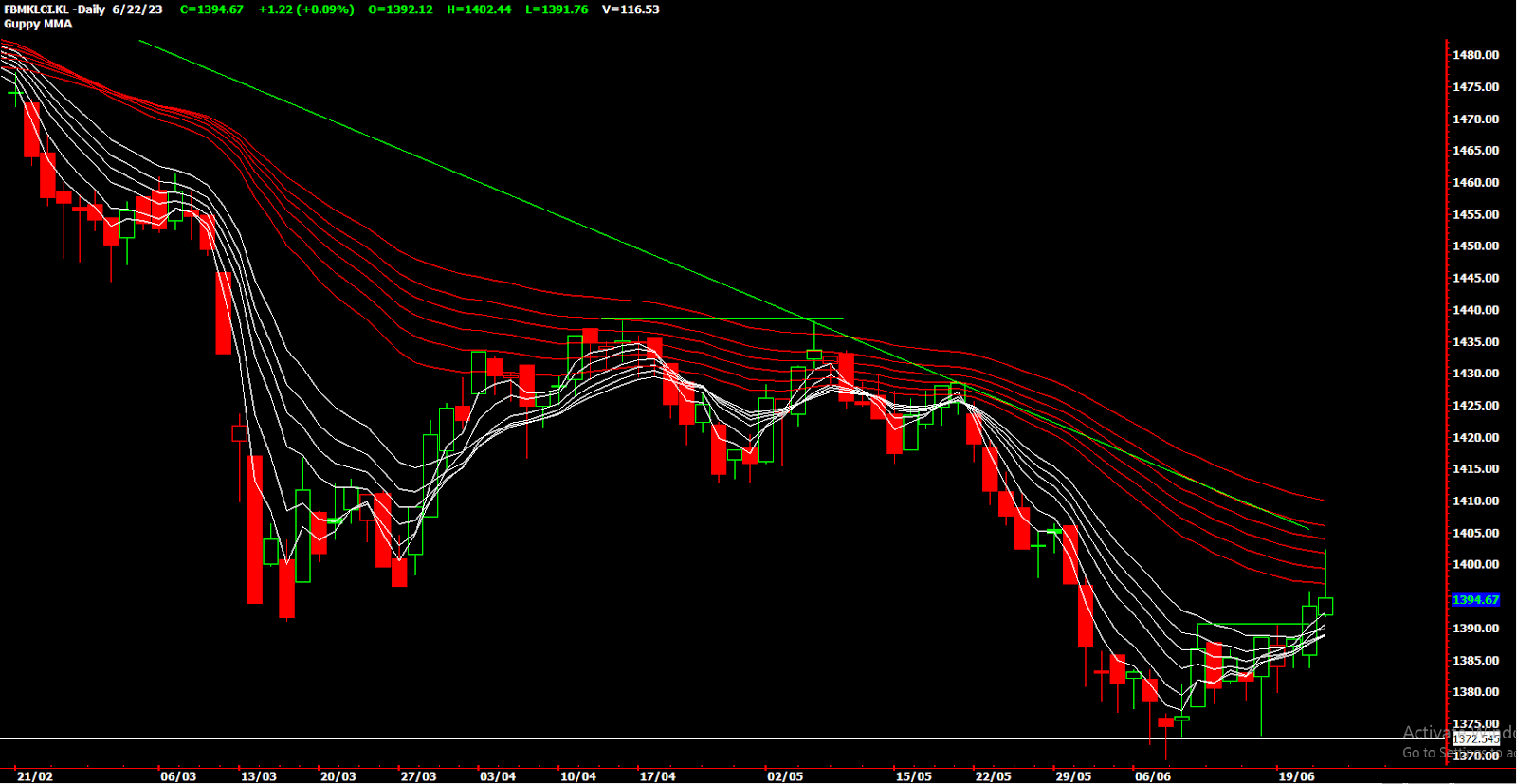The height and width of the screenshot is (784, 1517).
Task: Click the volume value V=116.53
Action: (x=631, y=9)
